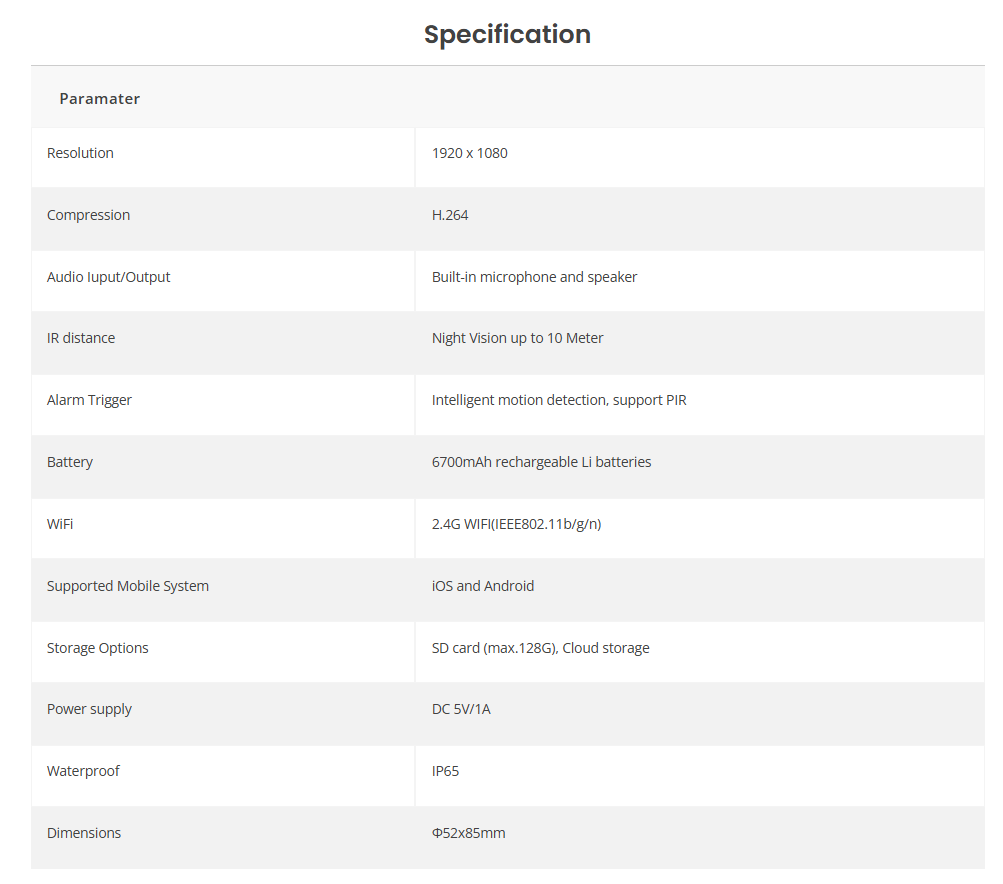Click the IR distance label
Image resolution: width=1003 pixels, height=884 pixels.
(x=81, y=338)
